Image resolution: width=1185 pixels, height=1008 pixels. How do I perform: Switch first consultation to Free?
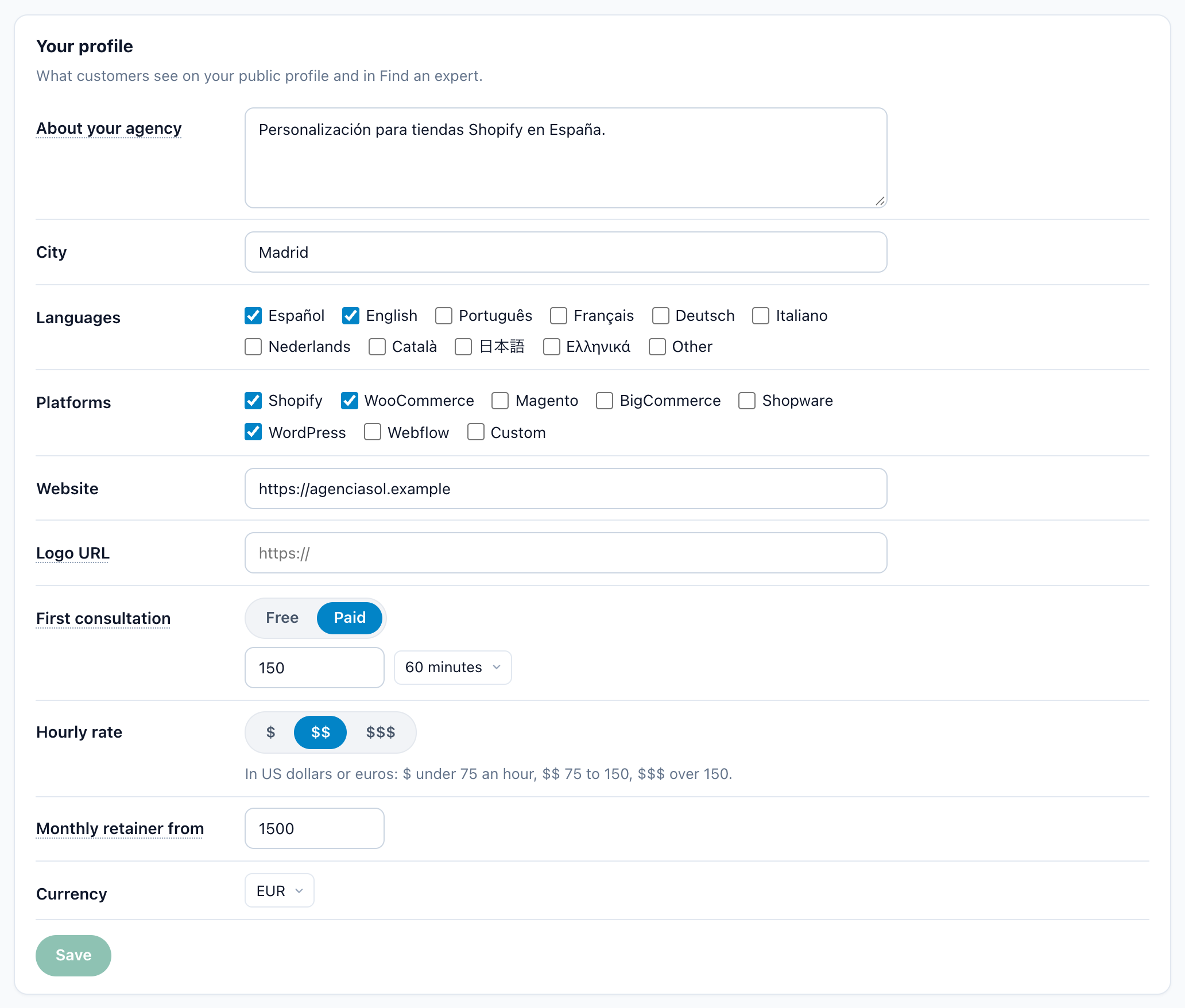(x=282, y=618)
